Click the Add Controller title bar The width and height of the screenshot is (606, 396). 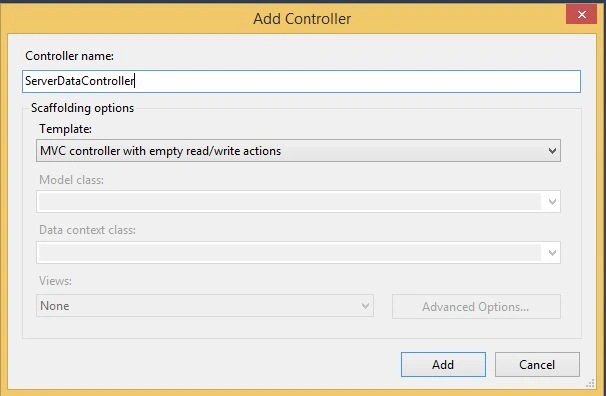click(x=302, y=19)
